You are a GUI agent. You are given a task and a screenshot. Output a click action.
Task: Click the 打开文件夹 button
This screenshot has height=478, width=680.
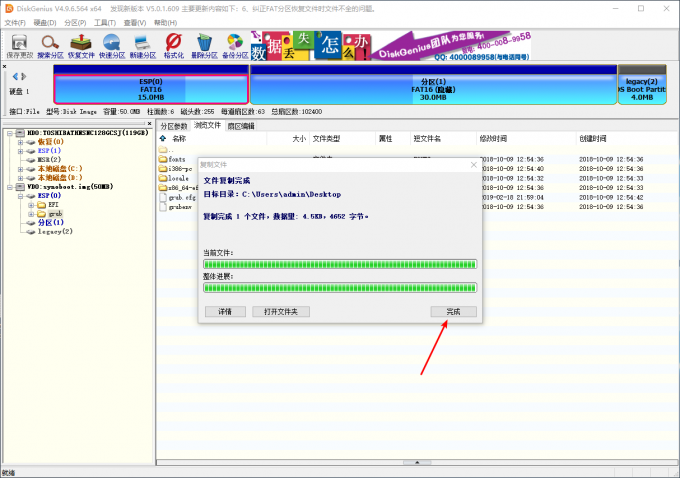(x=280, y=312)
